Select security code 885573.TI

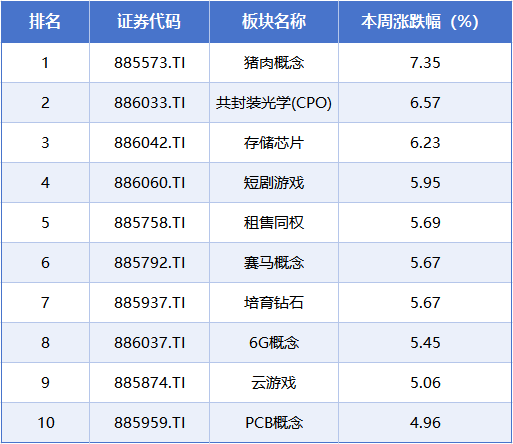tap(149, 63)
